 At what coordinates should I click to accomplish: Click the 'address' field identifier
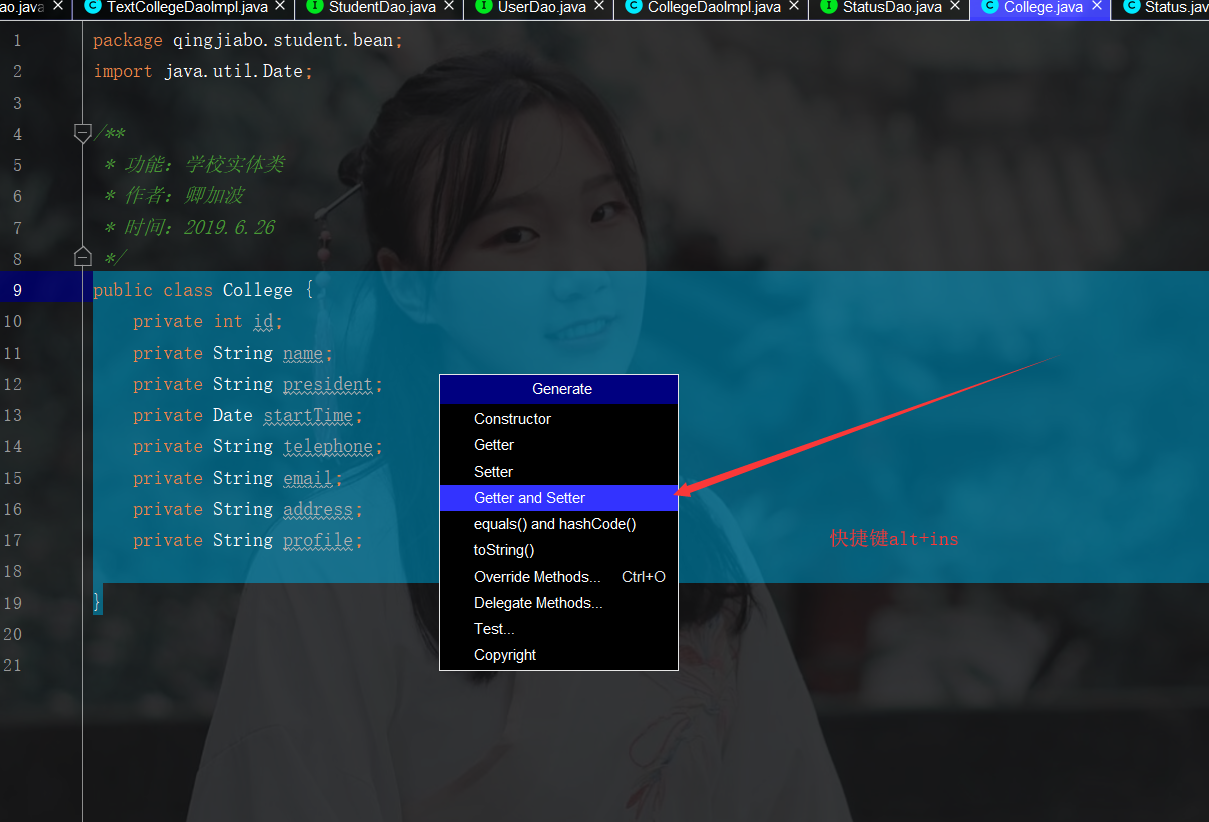pos(318,509)
